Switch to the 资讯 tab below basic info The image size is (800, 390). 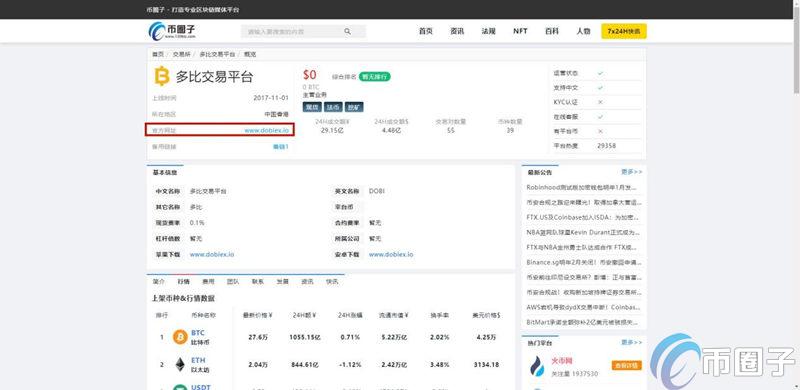[x=307, y=282]
